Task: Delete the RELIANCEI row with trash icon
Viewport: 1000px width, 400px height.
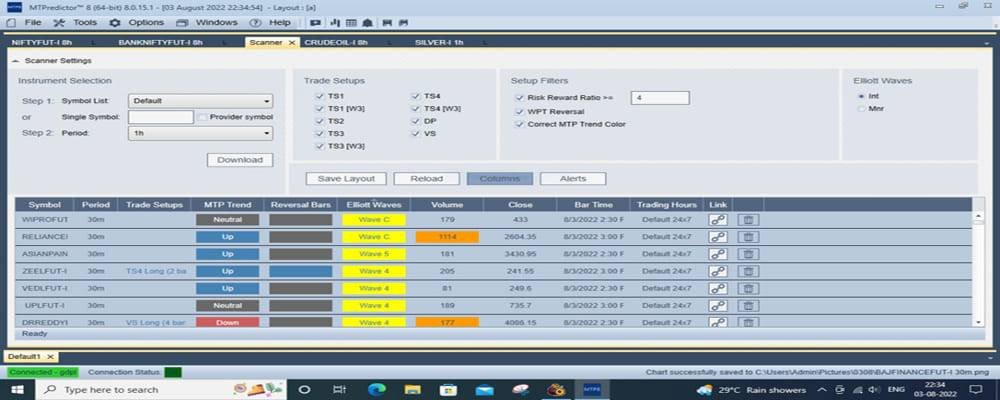Action: [748, 237]
